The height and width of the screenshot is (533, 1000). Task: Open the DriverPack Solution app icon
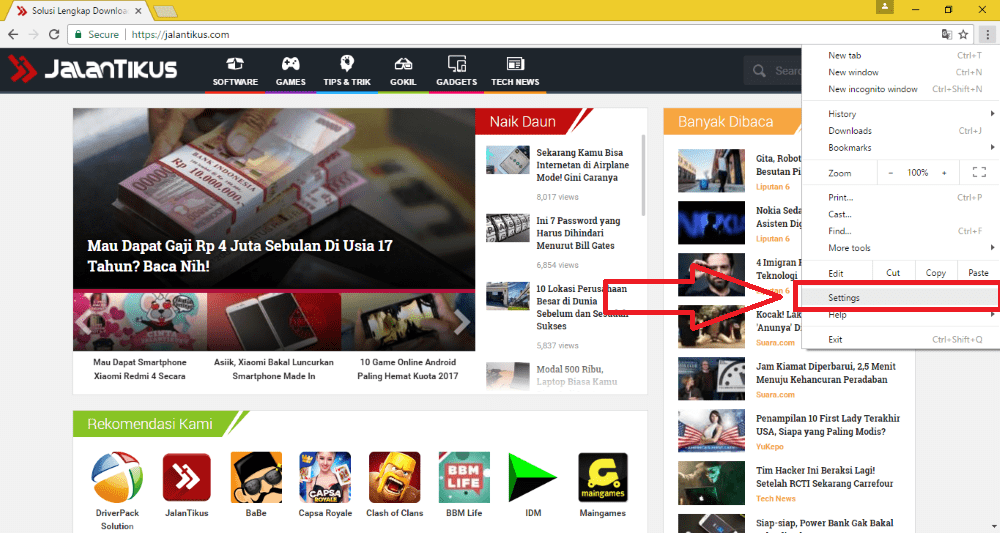coord(117,477)
